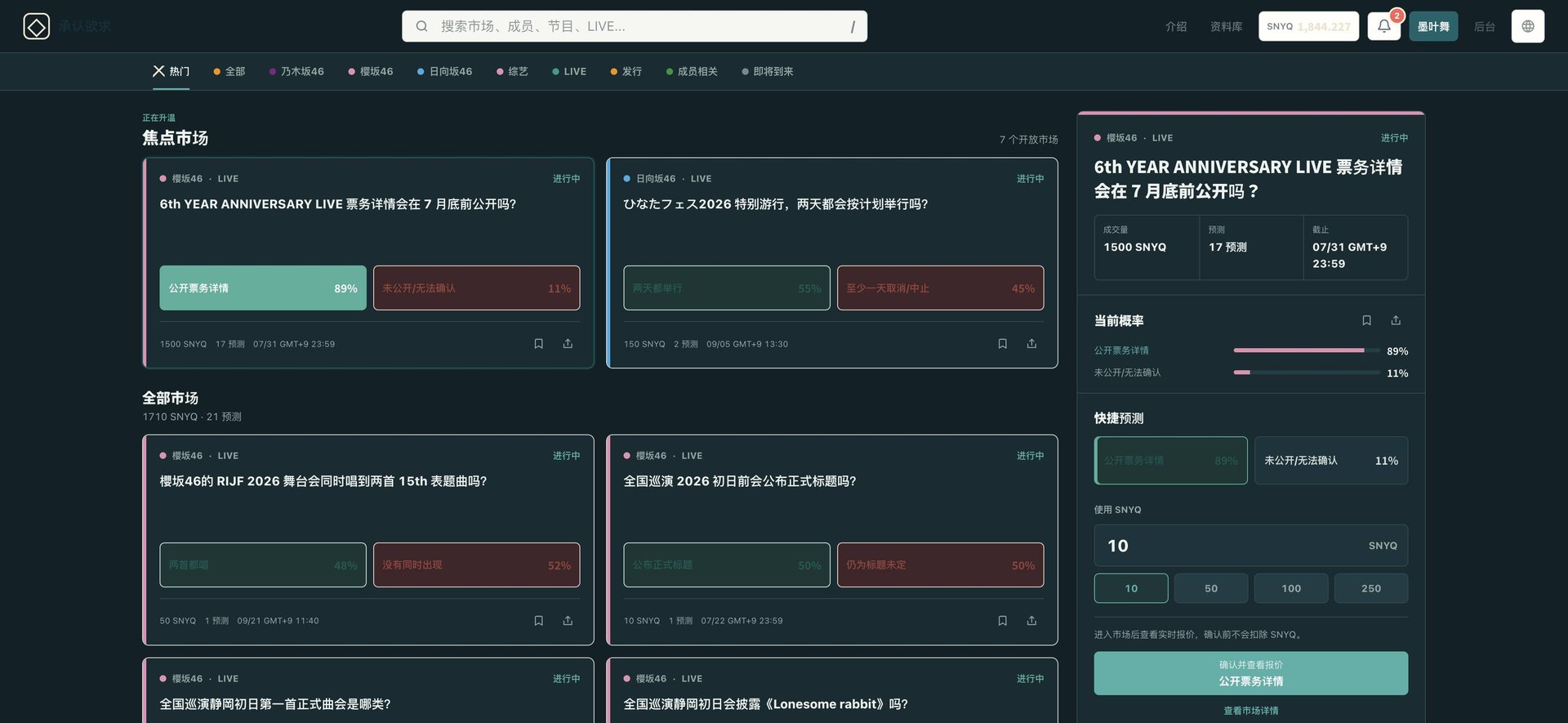Image resolution: width=1568 pixels, height=723 pixels.
Task: Set amount preset to 100
Action: 1291,588
